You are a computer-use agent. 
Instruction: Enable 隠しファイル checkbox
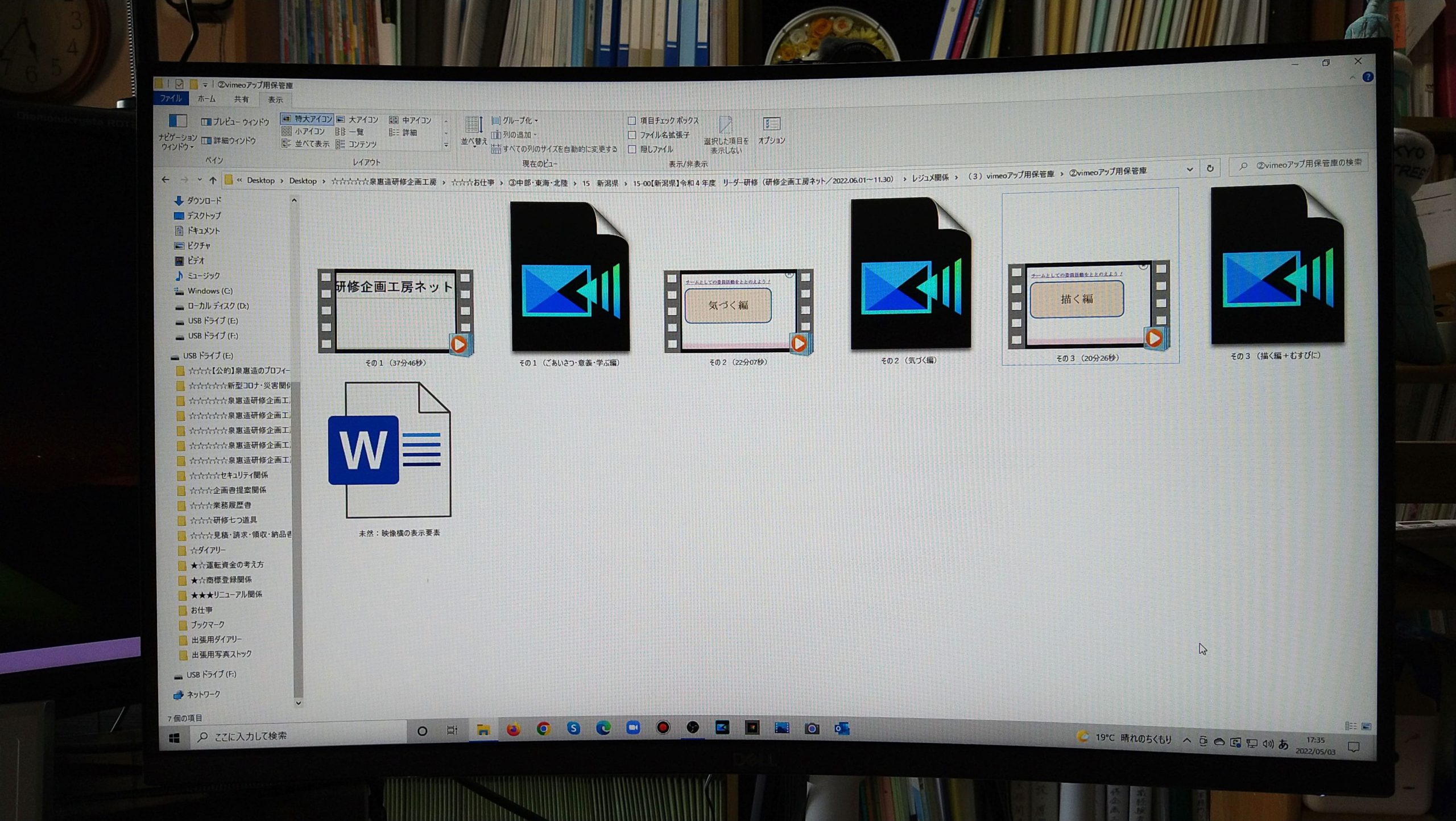pos(631,149)
